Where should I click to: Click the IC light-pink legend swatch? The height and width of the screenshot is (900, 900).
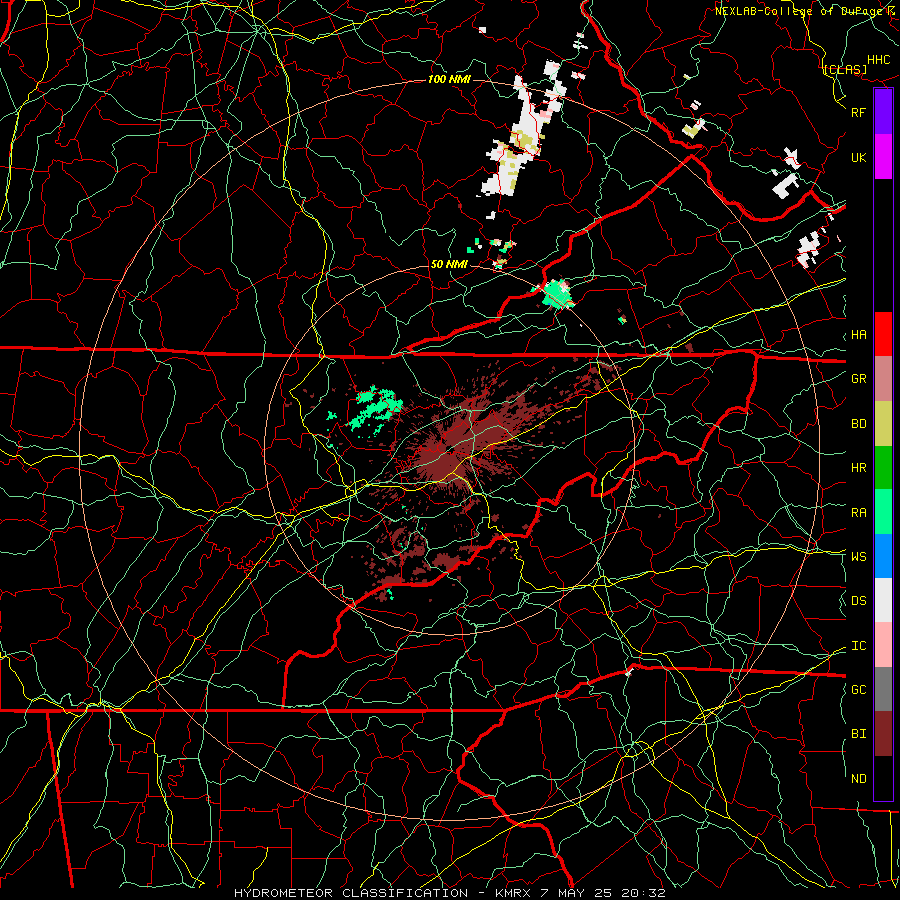[883, 645]
